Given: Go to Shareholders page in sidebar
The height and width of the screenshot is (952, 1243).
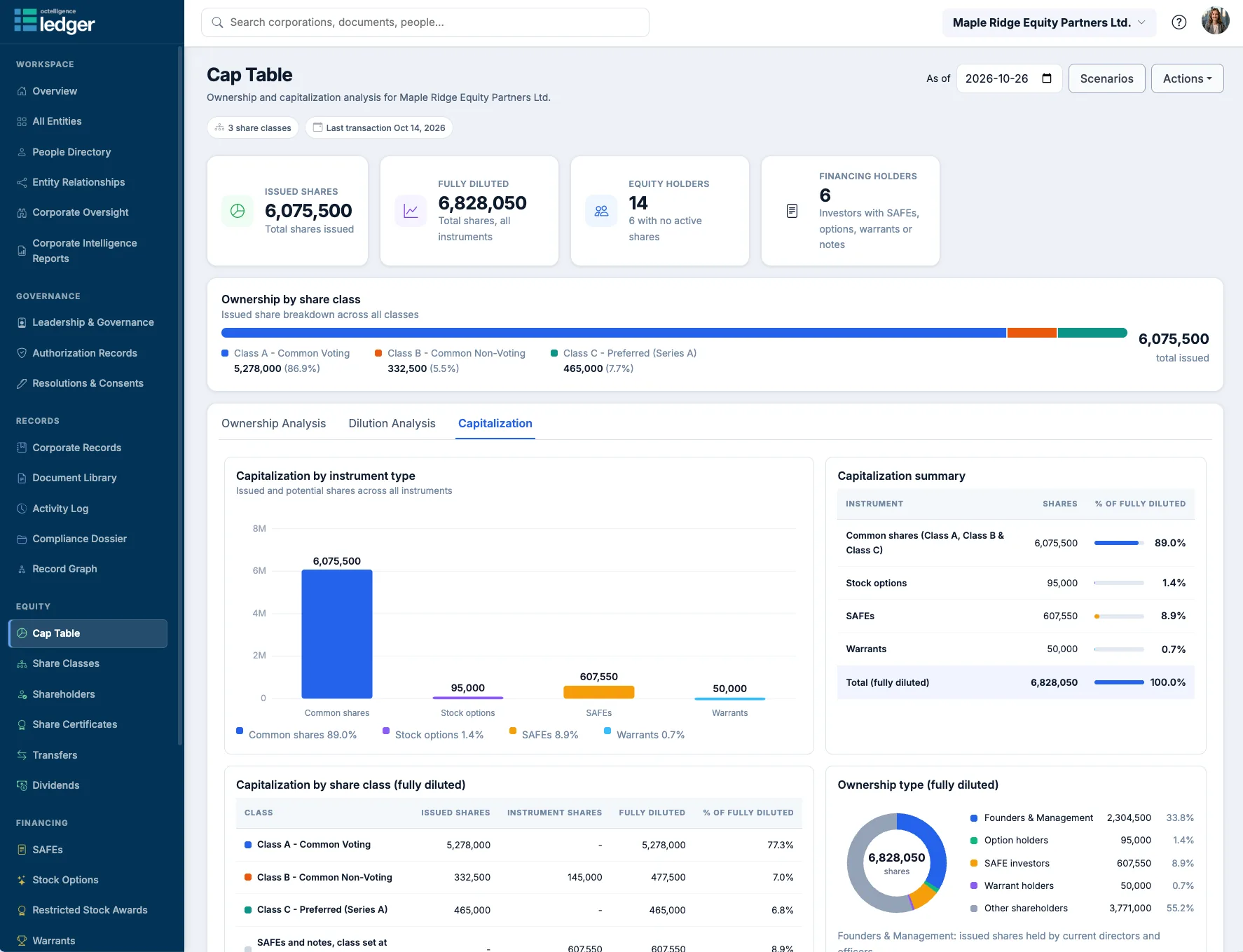Looking at the screenshot, I should [88, 694].
